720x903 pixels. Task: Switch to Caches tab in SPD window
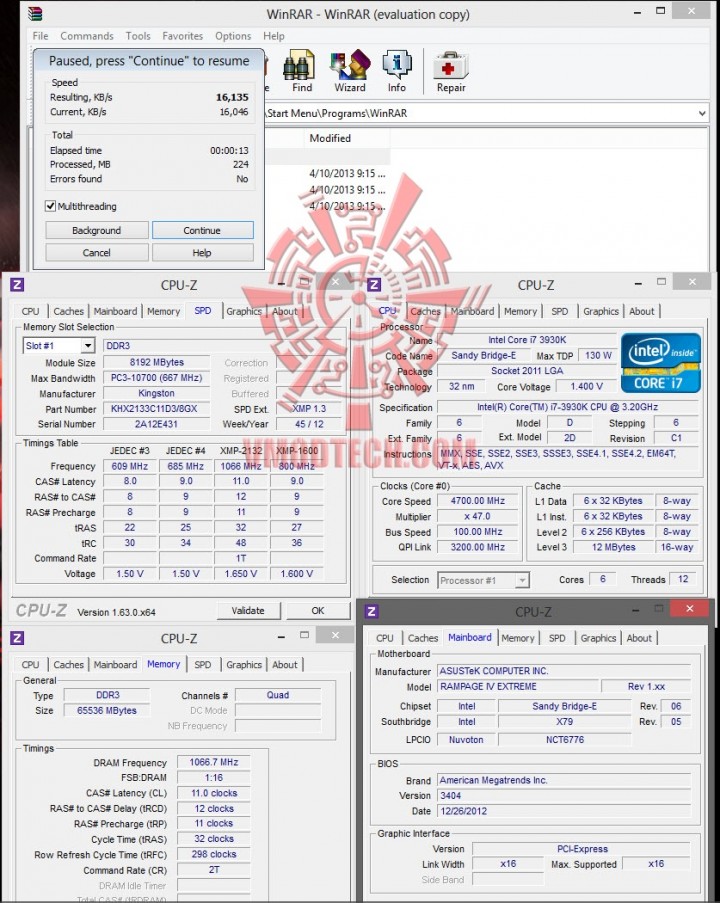click(69, 311)
